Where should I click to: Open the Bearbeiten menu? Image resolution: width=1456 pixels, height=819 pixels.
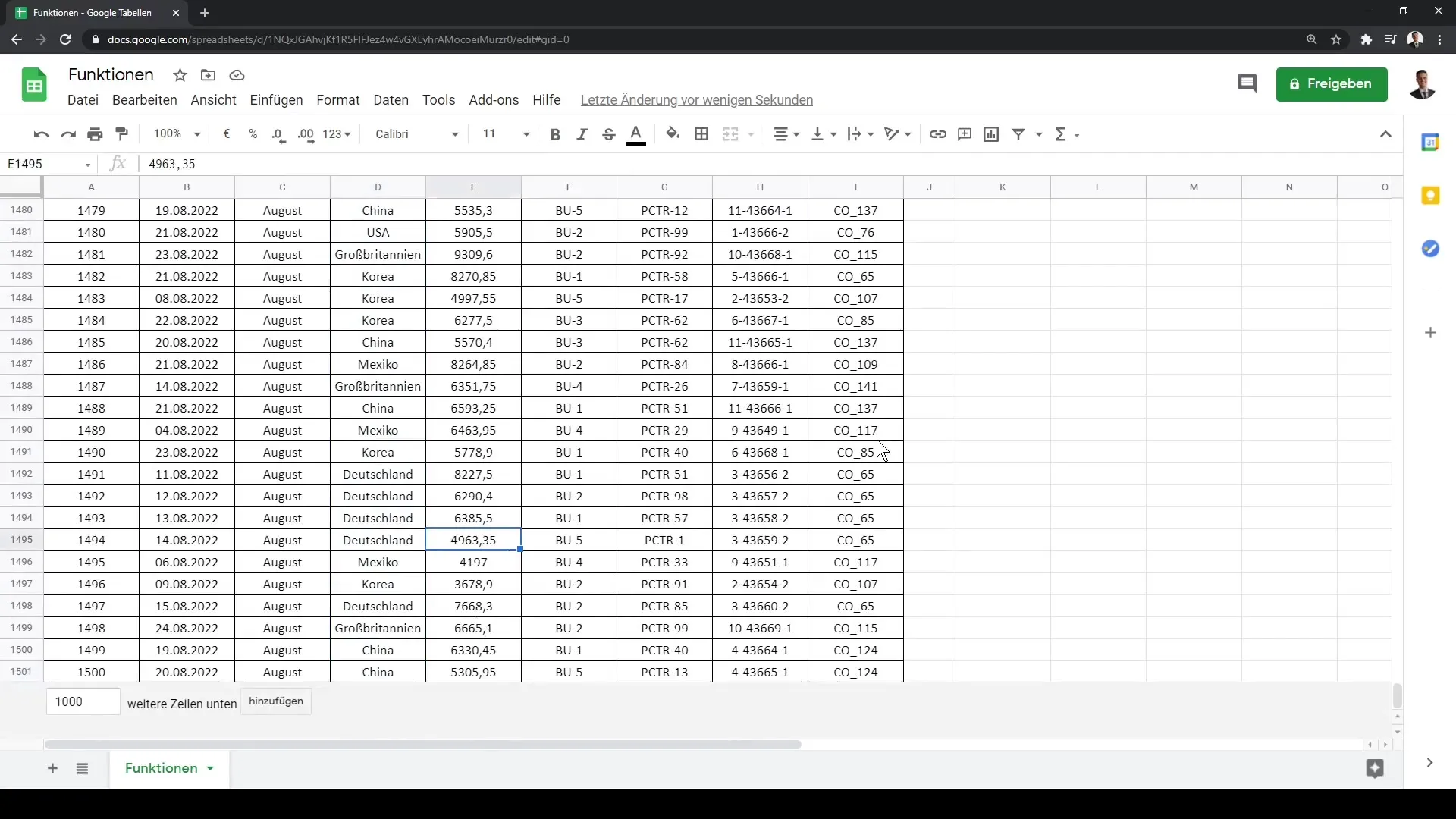[144, 100]
